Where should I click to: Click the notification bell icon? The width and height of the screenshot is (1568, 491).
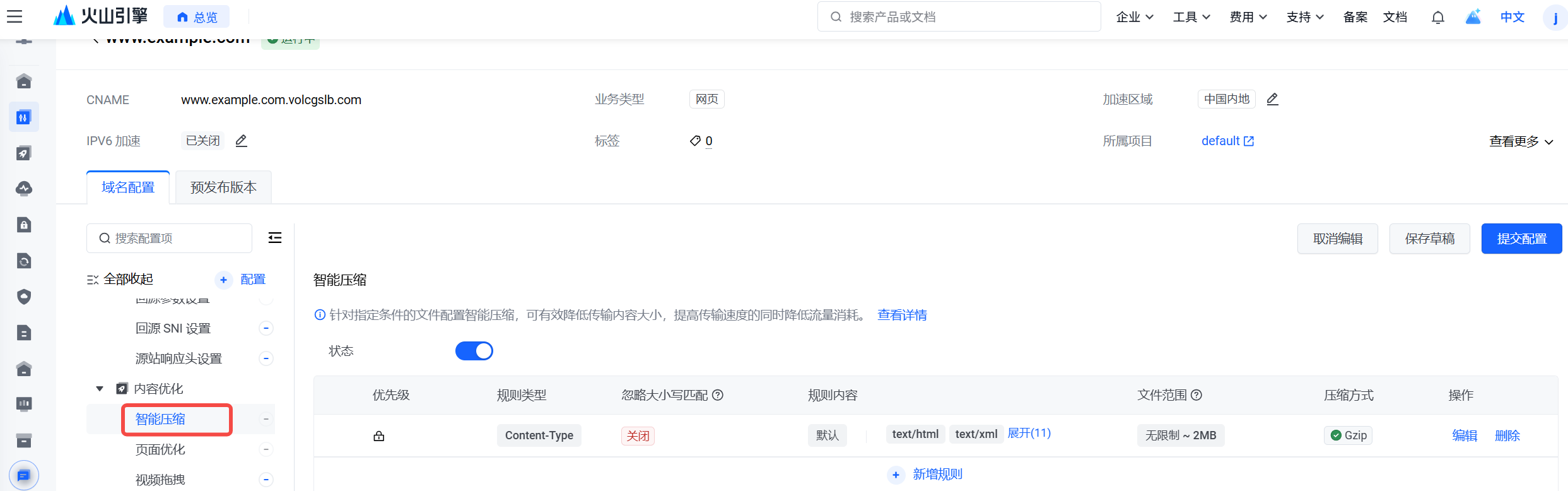(1437, 17)
